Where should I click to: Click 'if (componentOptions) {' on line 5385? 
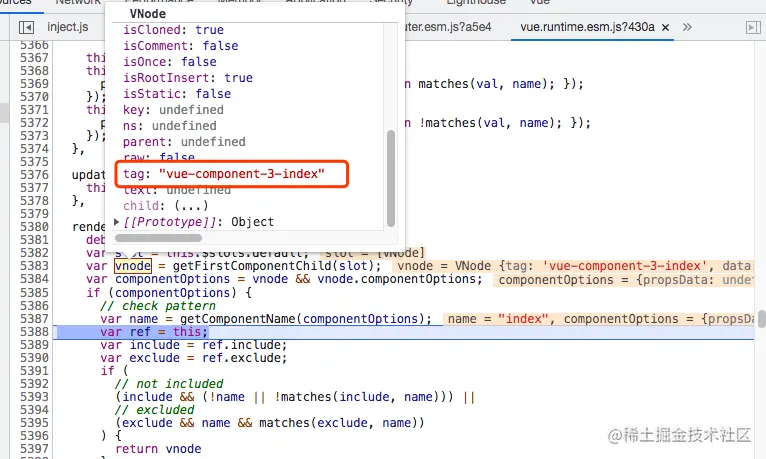tap(169, 293)
